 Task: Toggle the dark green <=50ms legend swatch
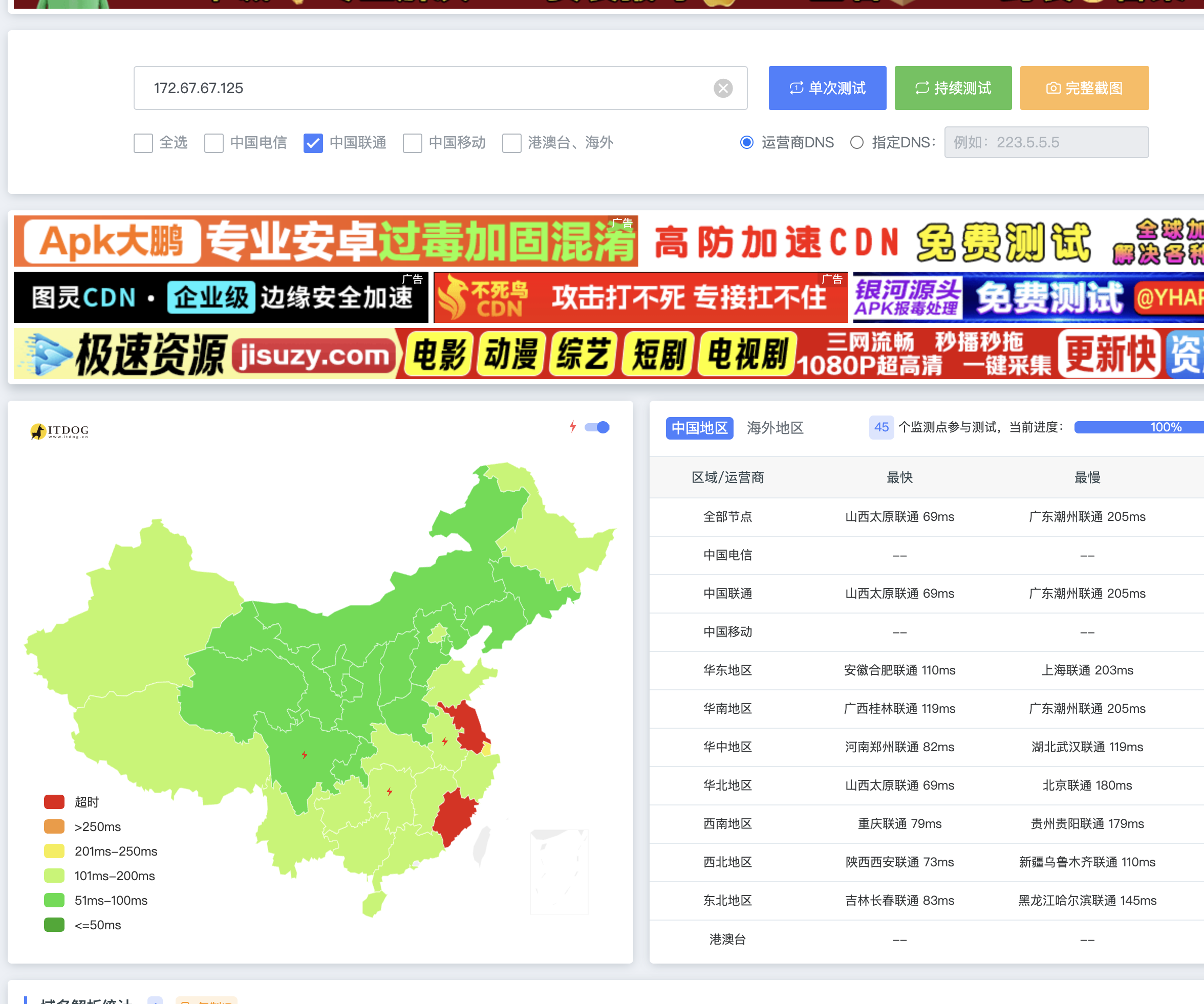point(54,926)
